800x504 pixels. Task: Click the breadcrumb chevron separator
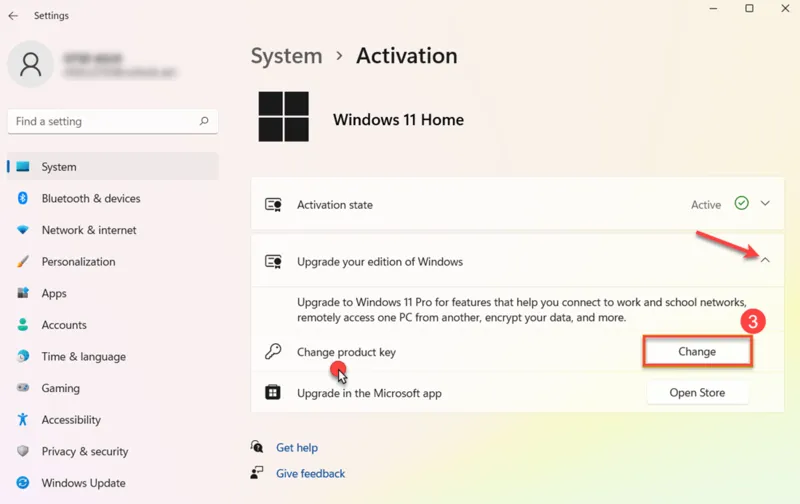pos(339,56)
